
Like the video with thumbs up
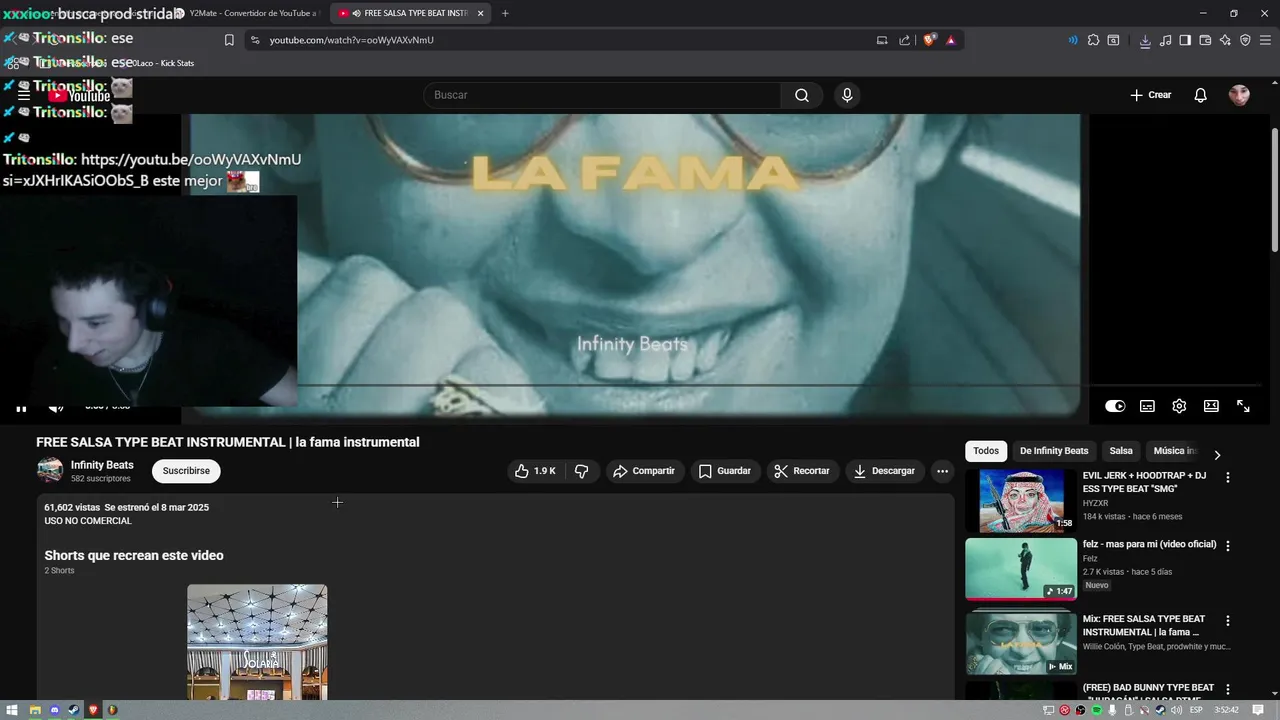click(x=535, y=471)
